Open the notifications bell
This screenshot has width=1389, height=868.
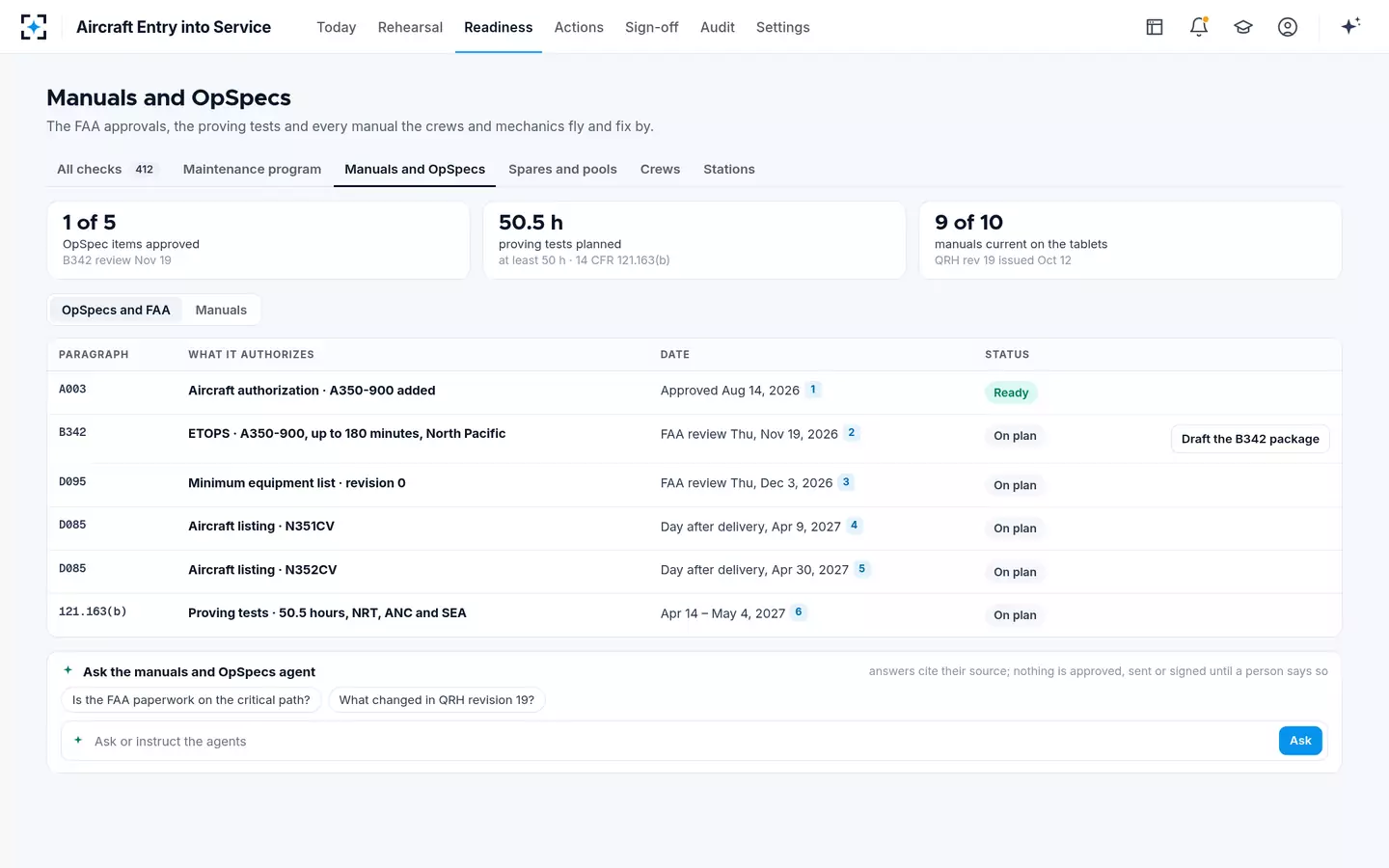pyautogui.click(x=1199, y=27)
